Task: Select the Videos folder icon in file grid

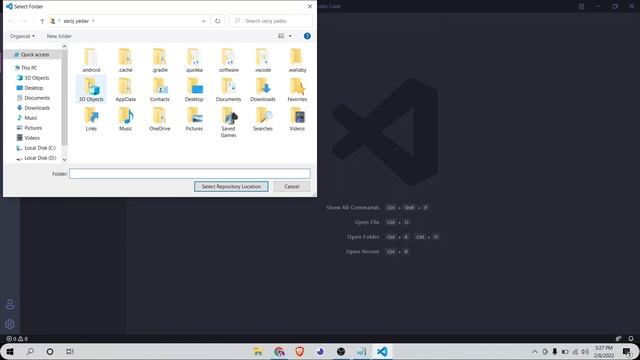Action: 297,119
